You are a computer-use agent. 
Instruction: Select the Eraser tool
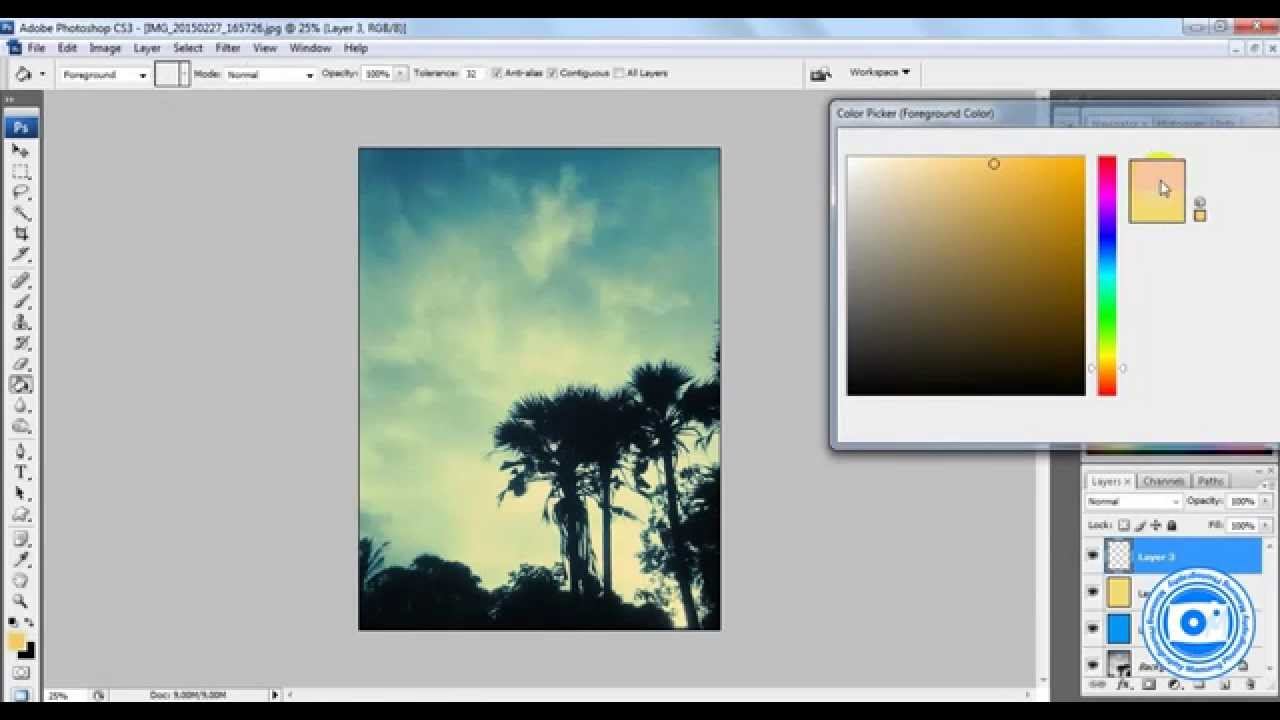coord(21,364)
